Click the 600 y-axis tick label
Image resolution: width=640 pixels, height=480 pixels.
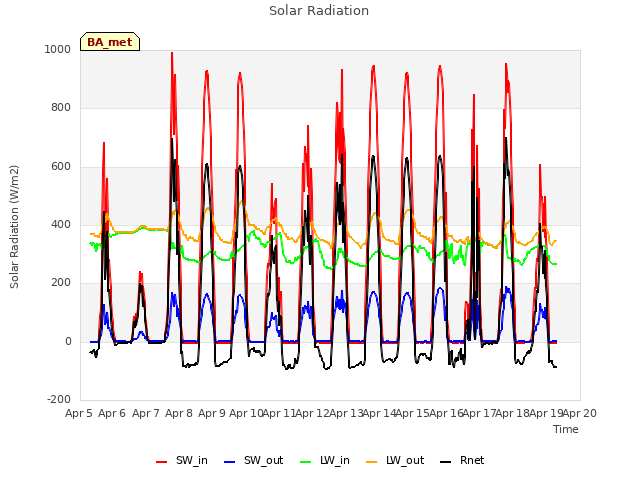(x=61, y=166)
